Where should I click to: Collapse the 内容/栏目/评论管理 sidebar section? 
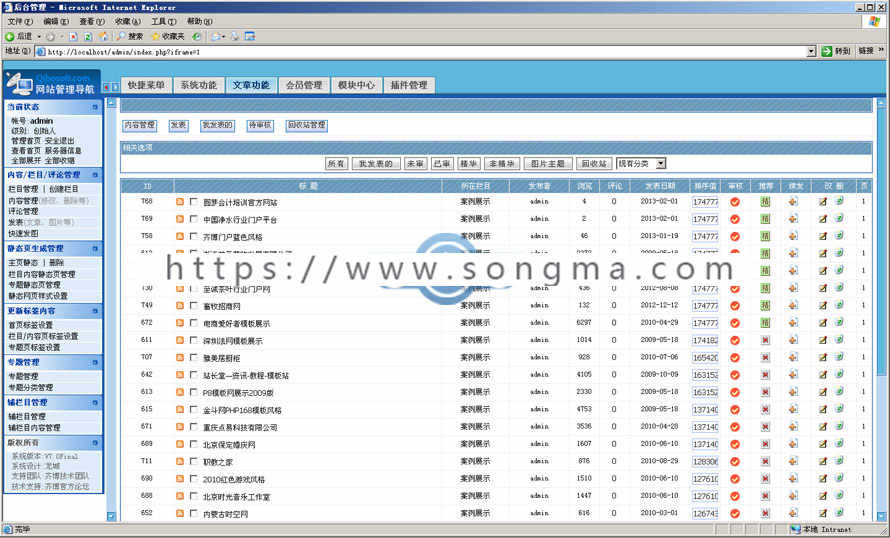95,175
